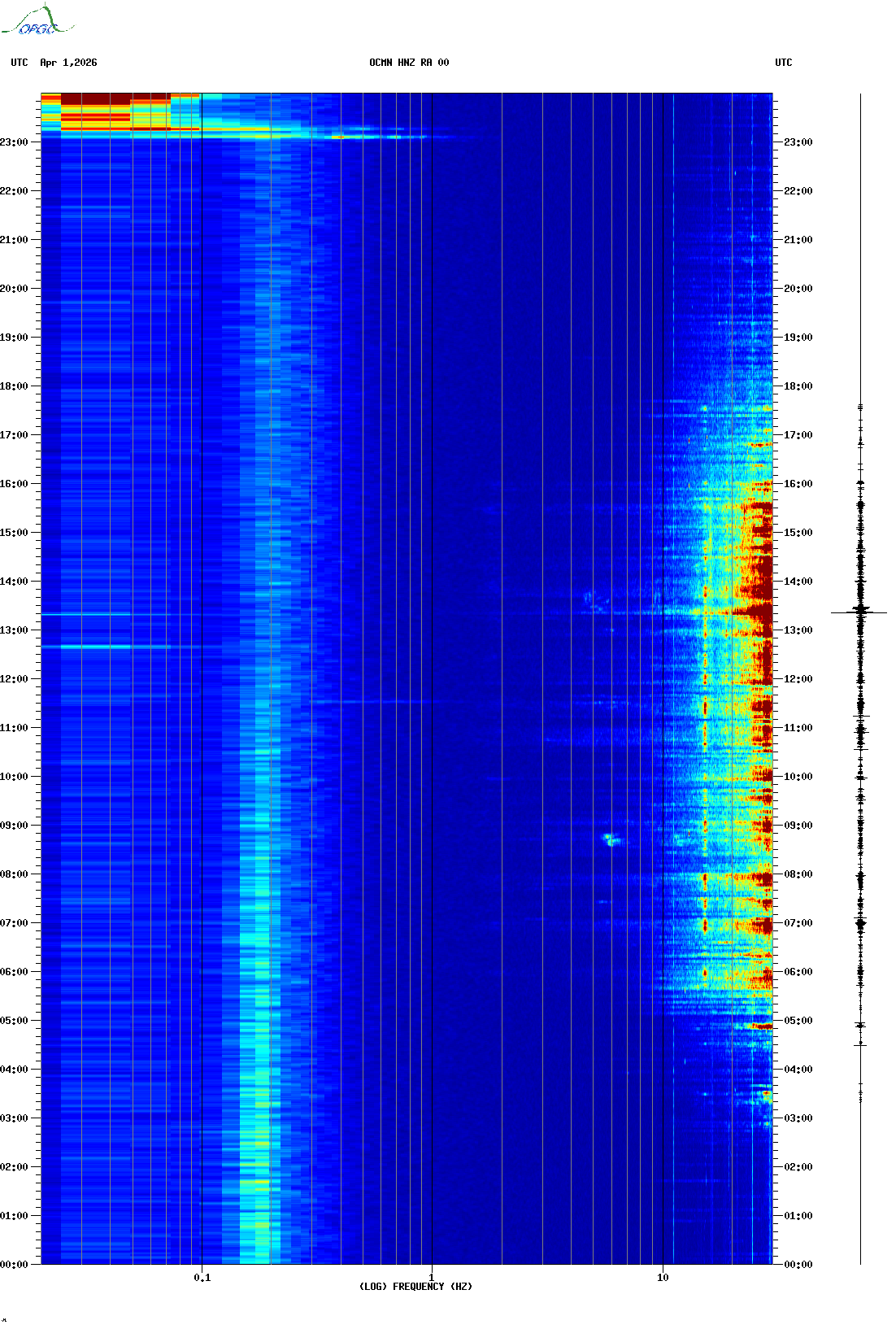Viewport: 896px width, 1329px height.
Task: Click the left axis 04:00 time label
Action: click(x=14, y=1070)
